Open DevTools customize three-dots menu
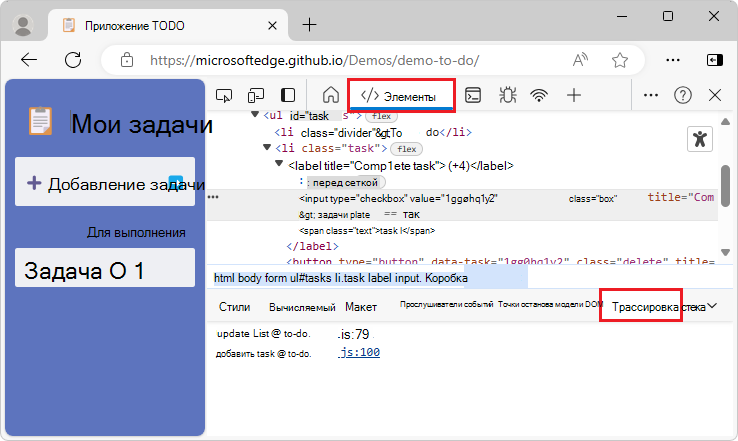This screenshot has height=441, width=738. (650, 95)
